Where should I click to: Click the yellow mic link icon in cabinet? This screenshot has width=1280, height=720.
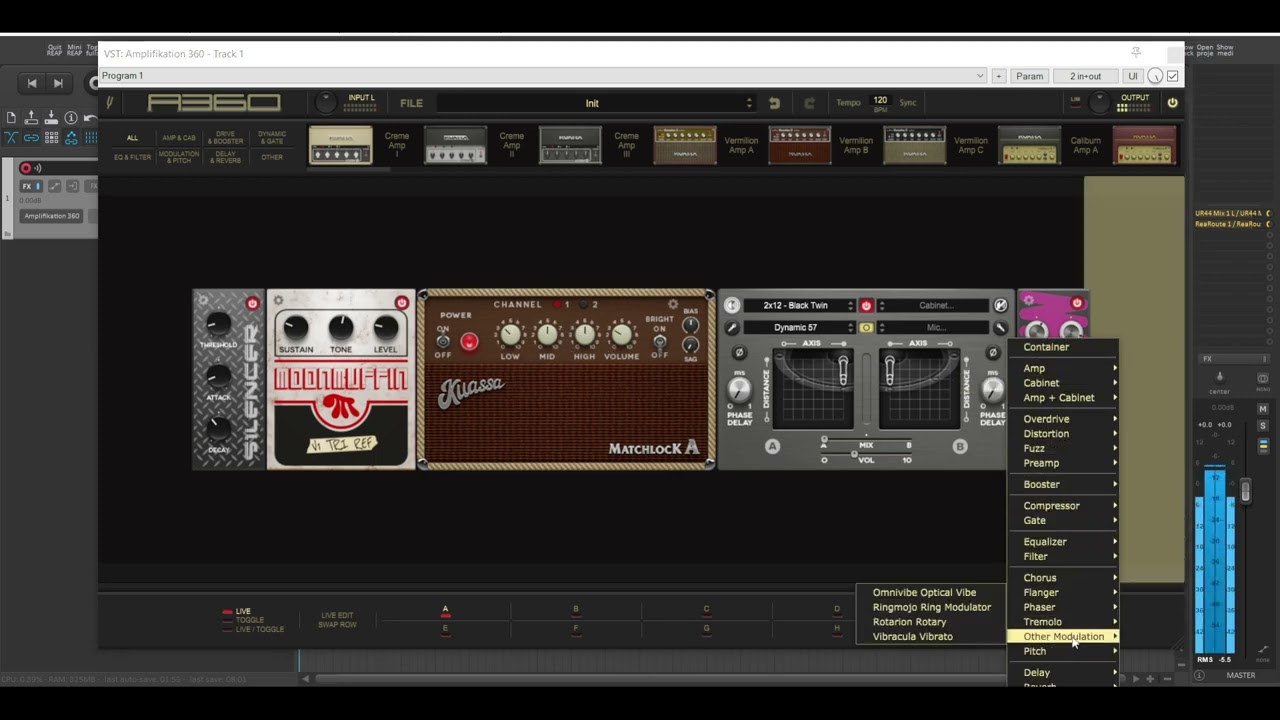click(866, 328)
